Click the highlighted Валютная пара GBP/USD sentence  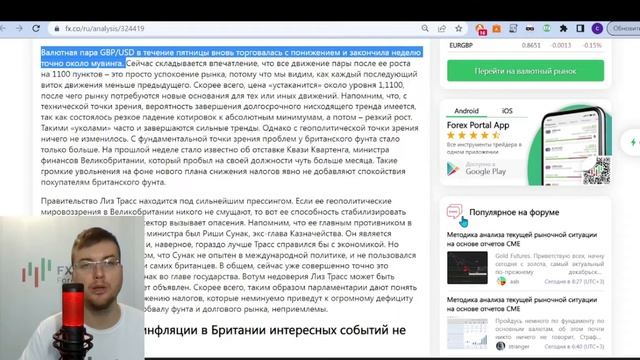[231, 58]
